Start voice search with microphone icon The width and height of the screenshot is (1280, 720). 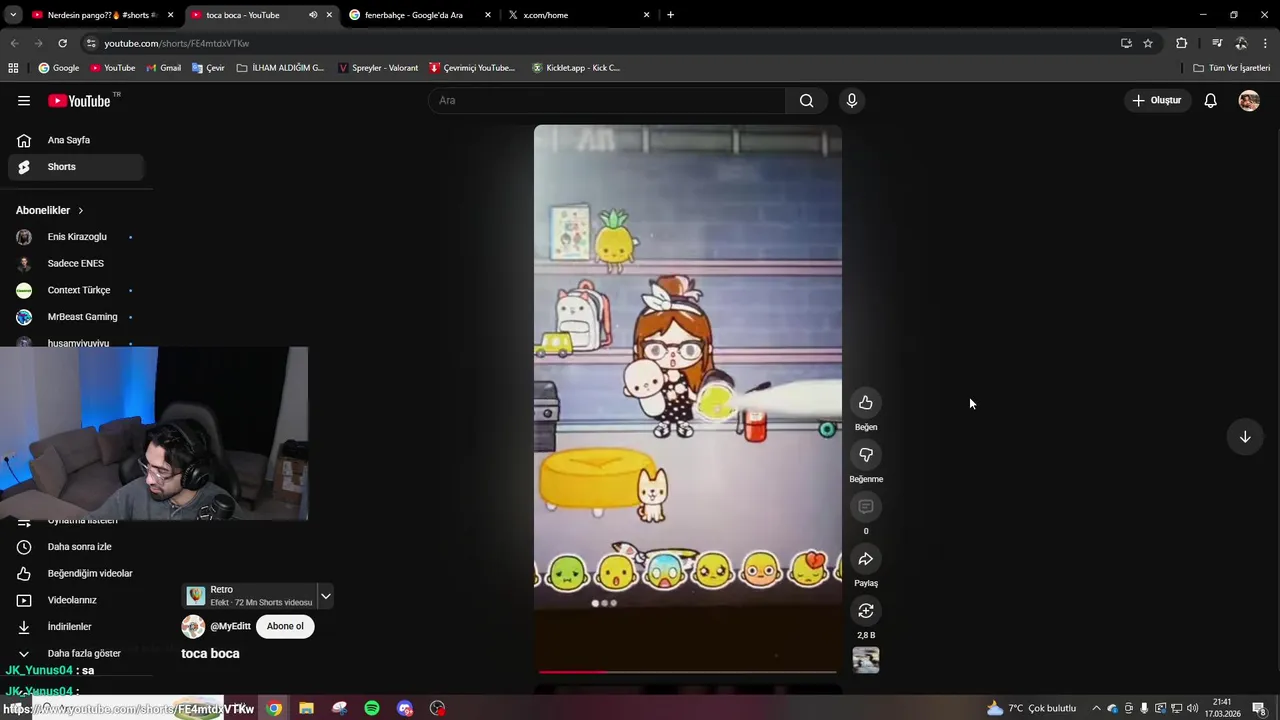(852, 100)
